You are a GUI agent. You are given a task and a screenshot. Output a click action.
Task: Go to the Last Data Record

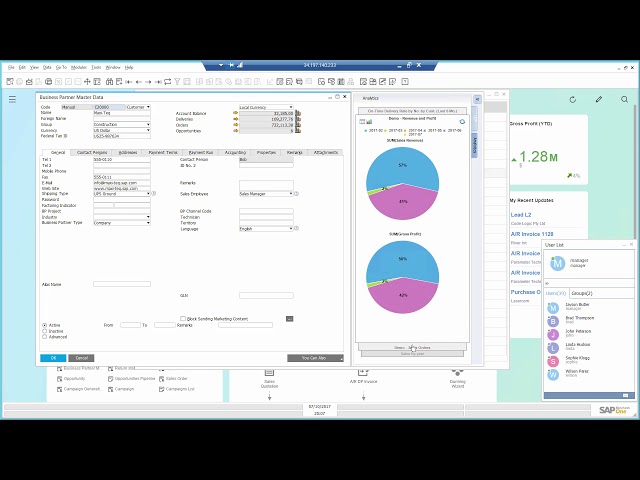click(x=158, y=82)
